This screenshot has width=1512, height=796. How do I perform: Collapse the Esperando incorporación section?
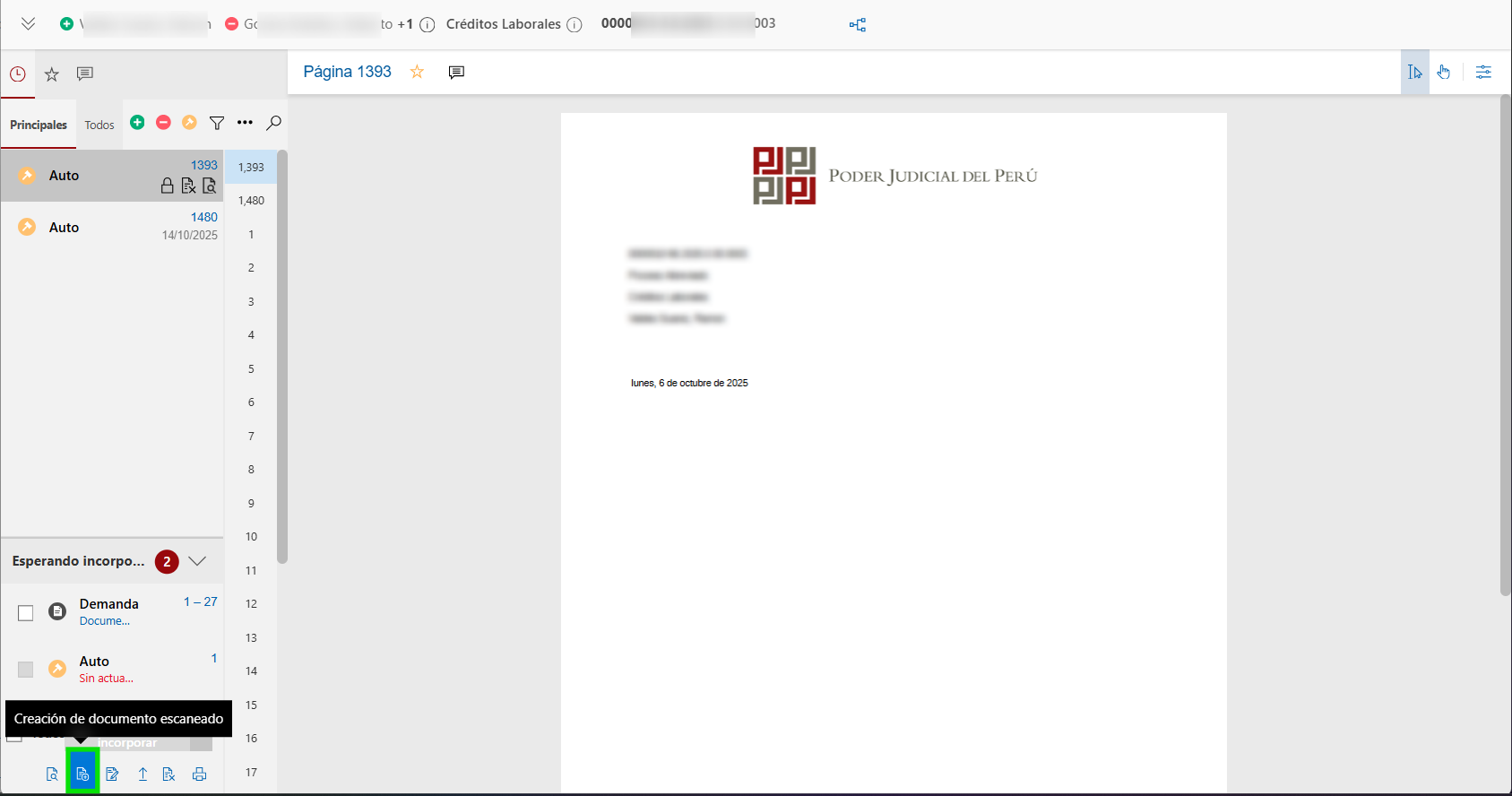click(x=197, y=561)
